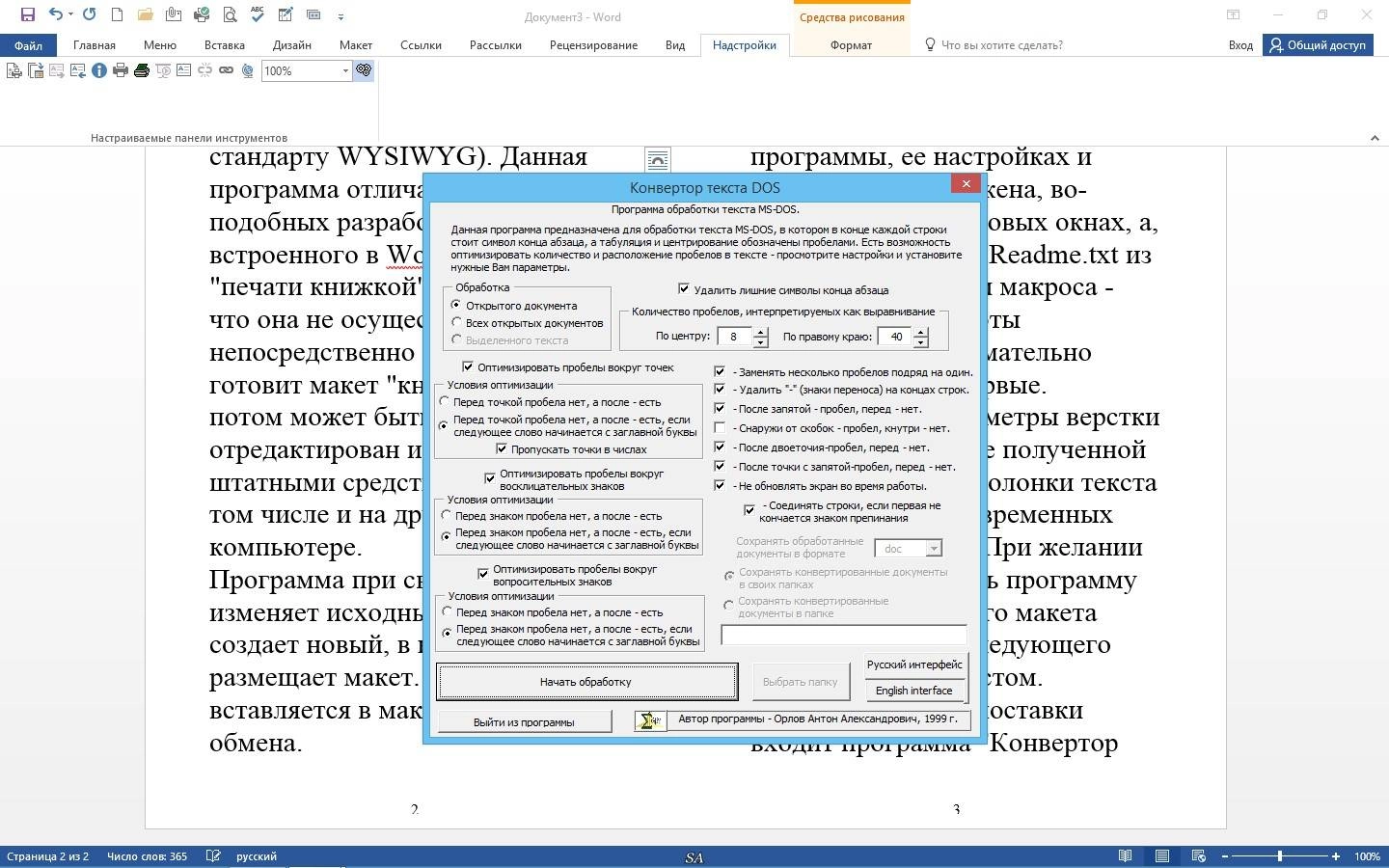Click the text box icon in add-ins toolbar
Viewport: 1389px width, 868px height.
coord(183,70)
